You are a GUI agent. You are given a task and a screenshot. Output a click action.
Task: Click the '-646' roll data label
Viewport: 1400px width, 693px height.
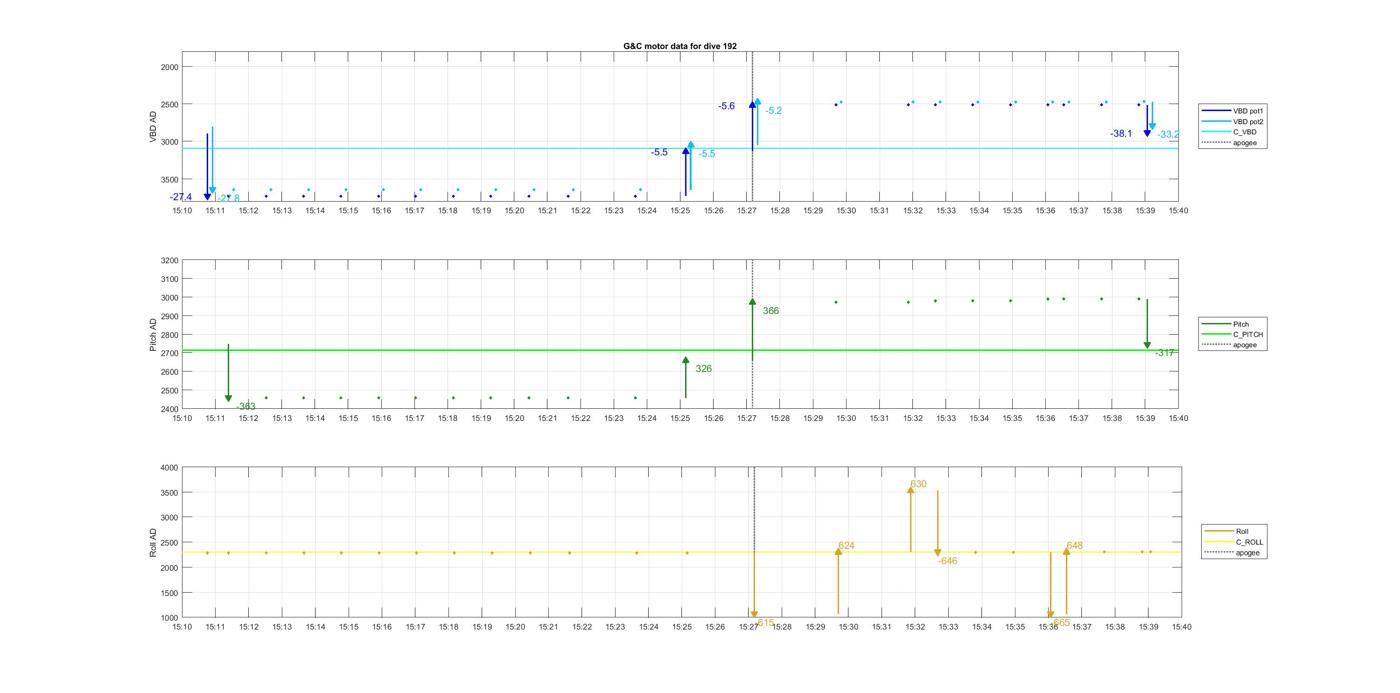coord(948,561)
